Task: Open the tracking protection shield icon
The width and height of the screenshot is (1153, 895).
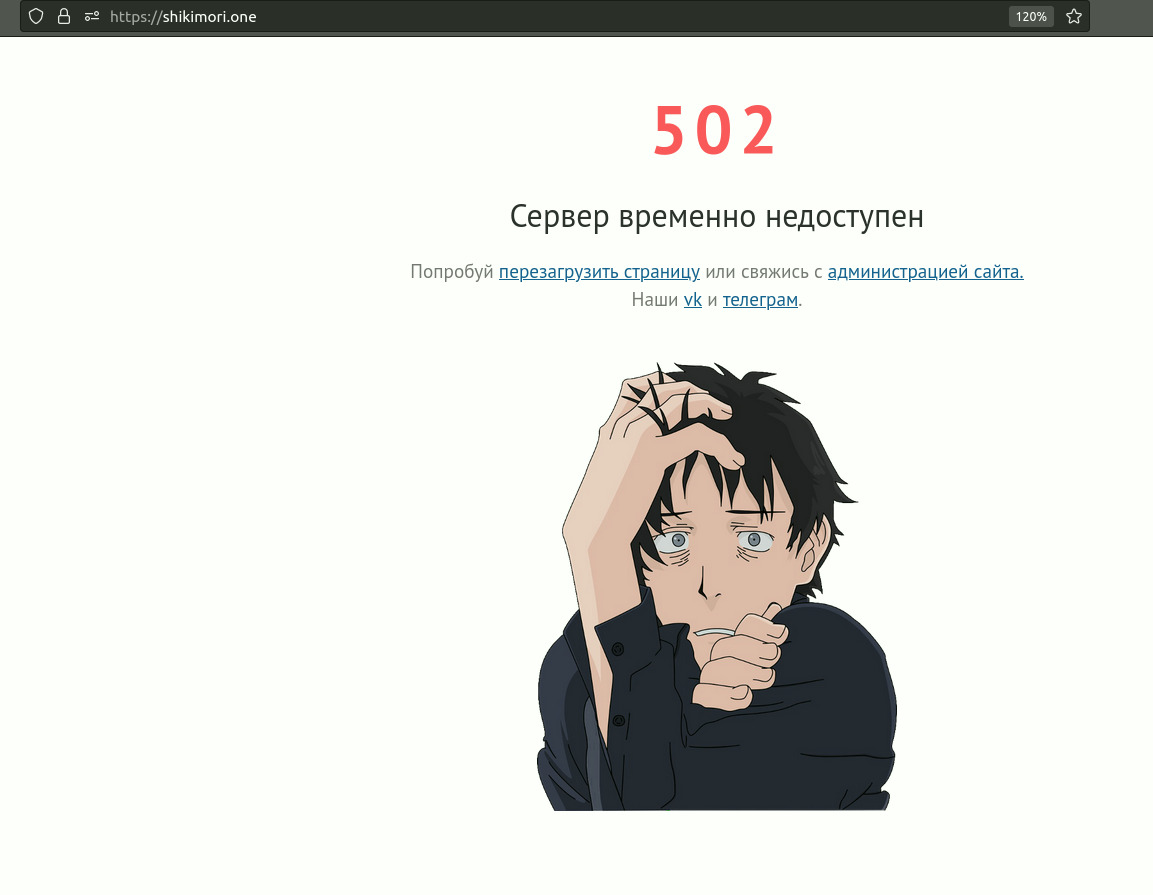Action: (x=36, y=16)
